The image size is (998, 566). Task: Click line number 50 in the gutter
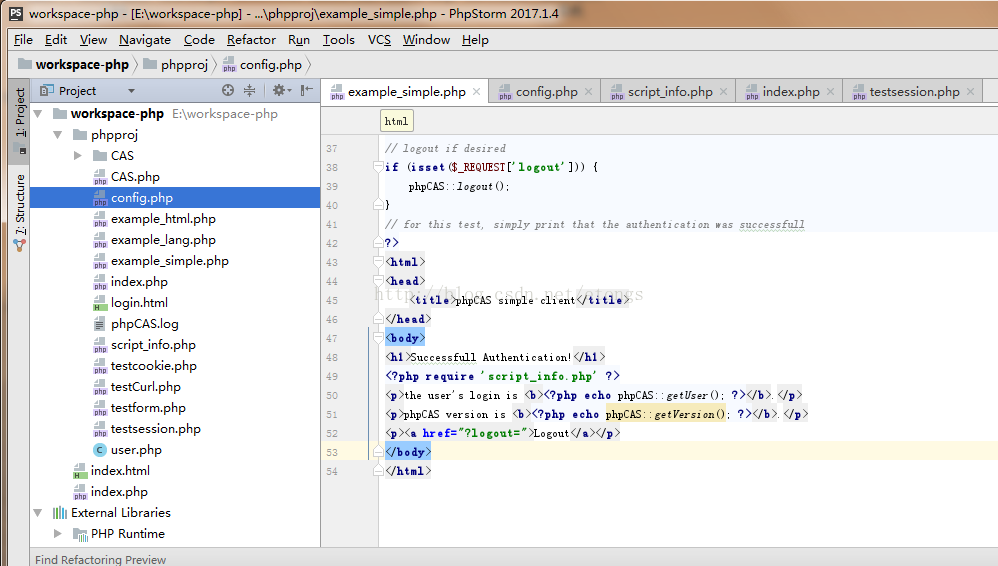tap(332, 395)
